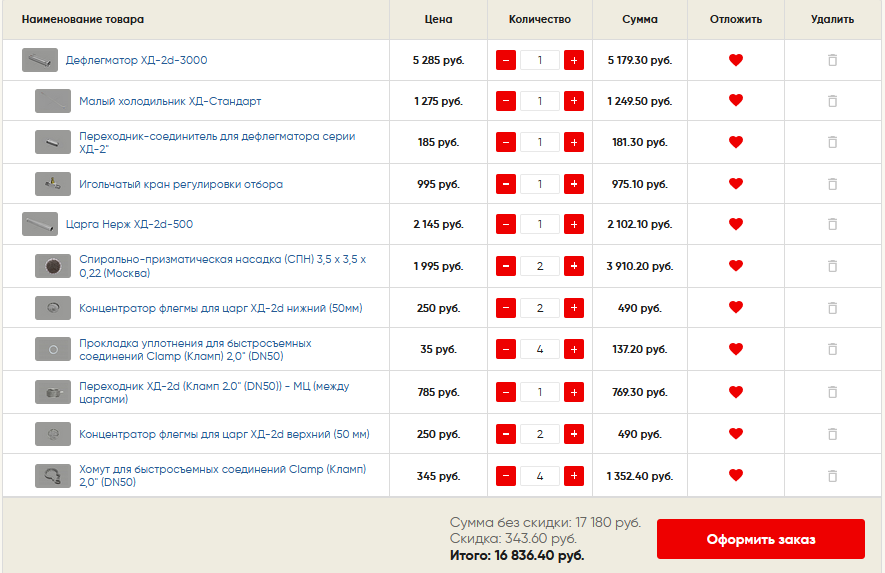Decrease quantity of Дефлегматор ХД-2d-3000
The height and width of the screenshot is (573, 885).
coord(506,60)
